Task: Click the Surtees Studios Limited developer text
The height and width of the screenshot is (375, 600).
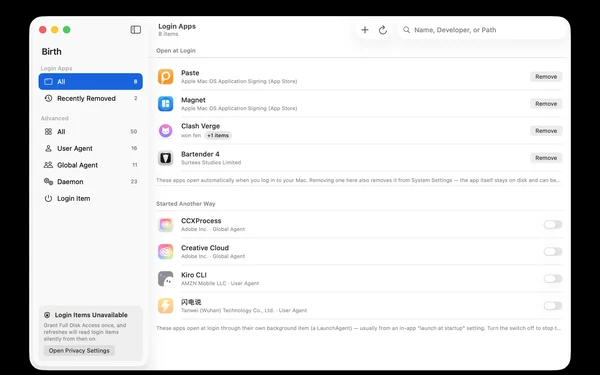Action: click(211, 163)
